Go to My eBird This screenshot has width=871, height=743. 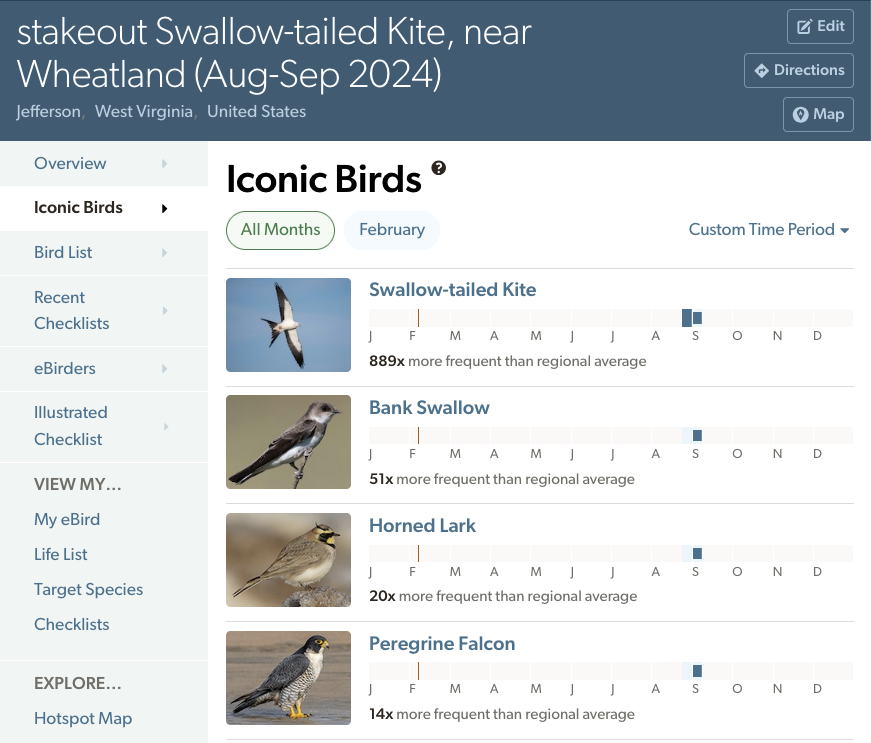(x=66, y=519)
